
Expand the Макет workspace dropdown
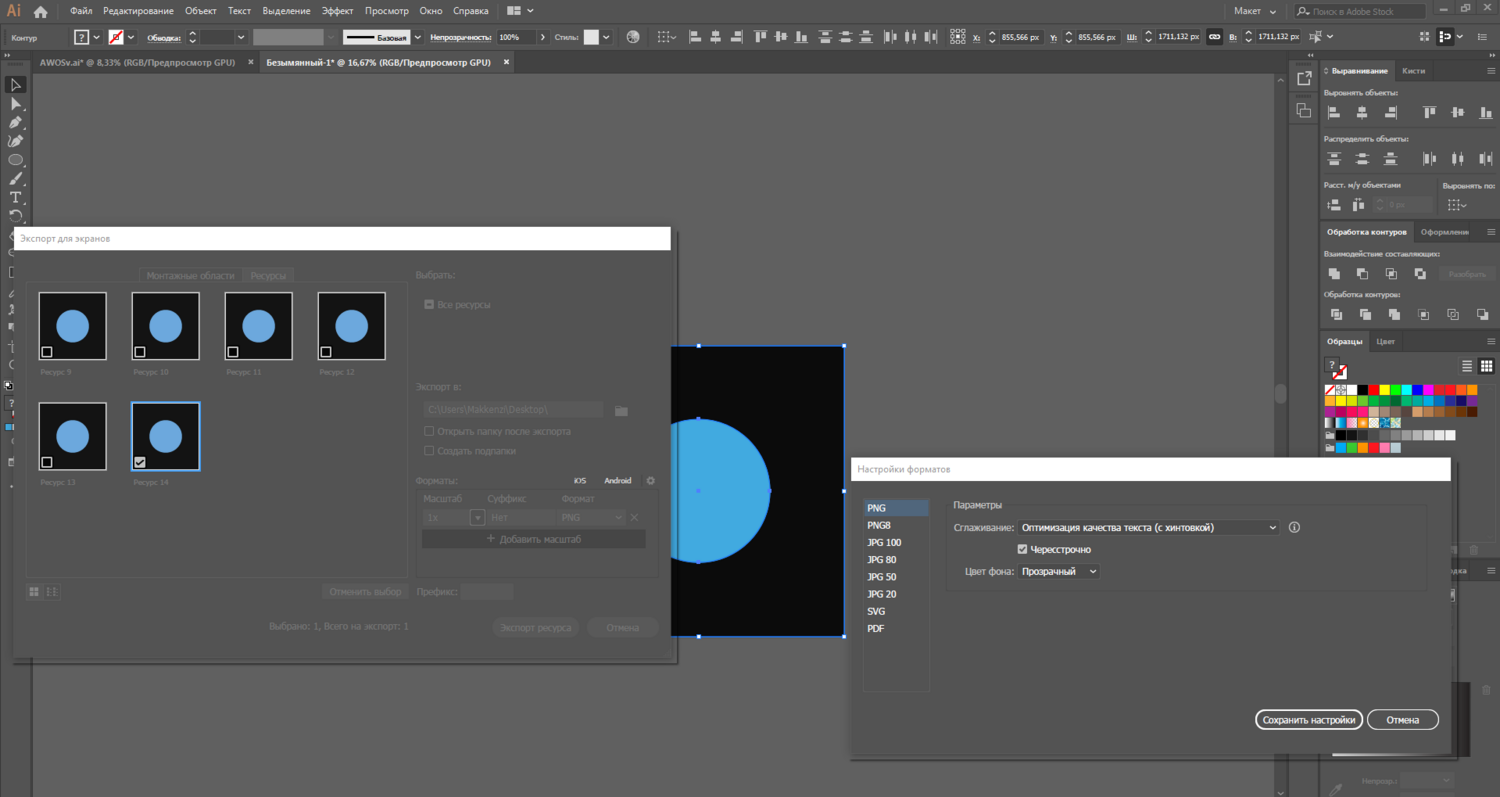[1255, 11]
